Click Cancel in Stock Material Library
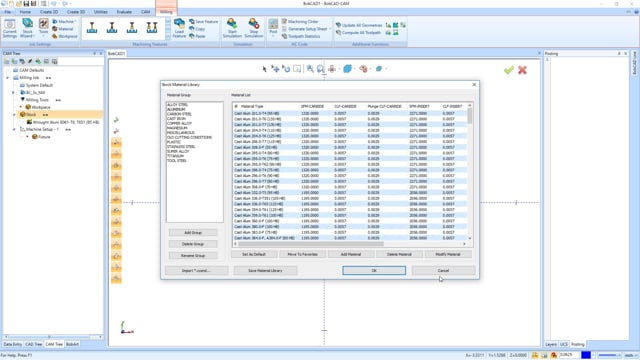The width and height of the screenshot is (640, 360). [x=443, y=271]
